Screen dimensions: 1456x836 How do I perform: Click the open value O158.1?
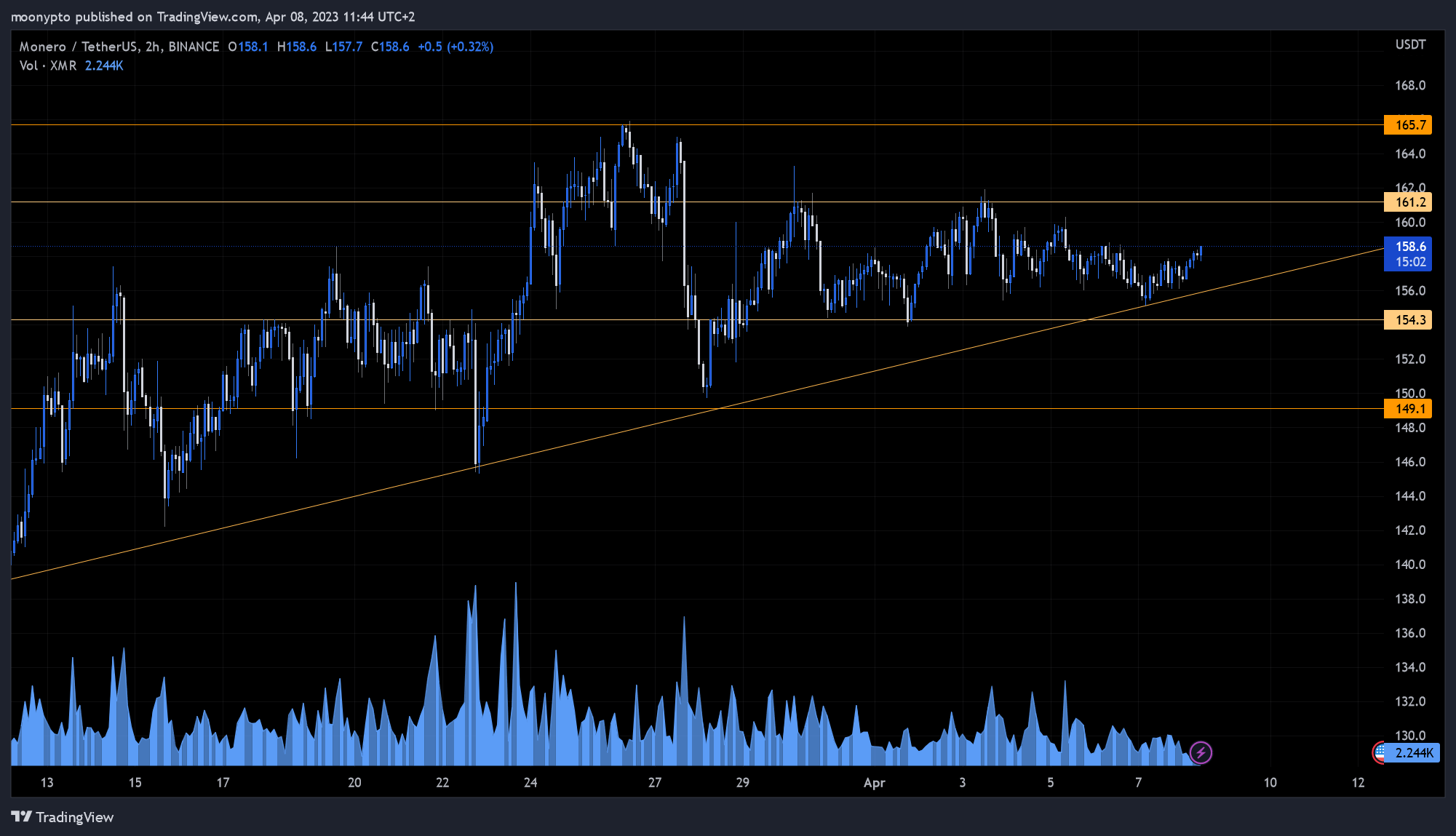click(x=248, y=47)
